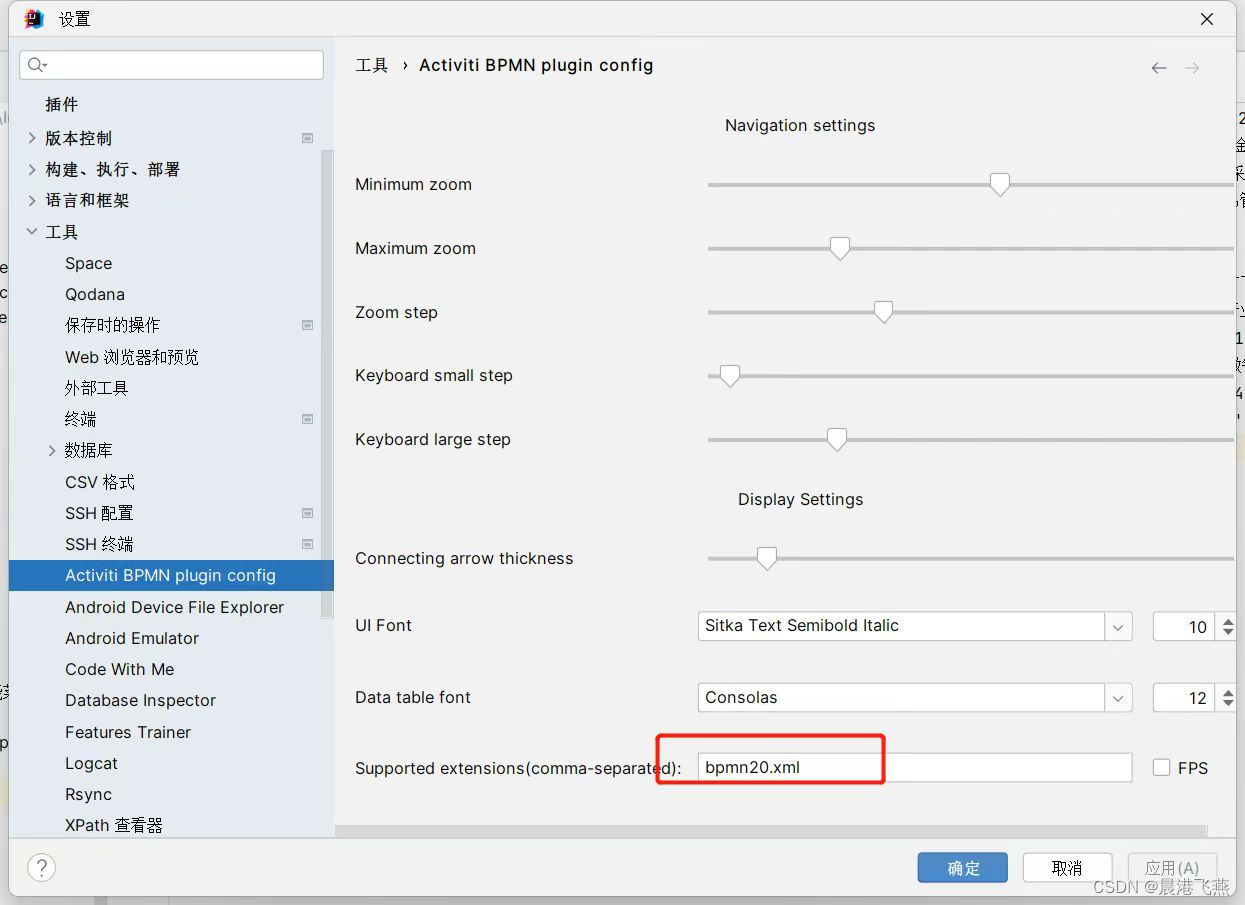Adjust Keyboard large step slider handle
The image size is (1245, 905).
[x=837, y=440]
